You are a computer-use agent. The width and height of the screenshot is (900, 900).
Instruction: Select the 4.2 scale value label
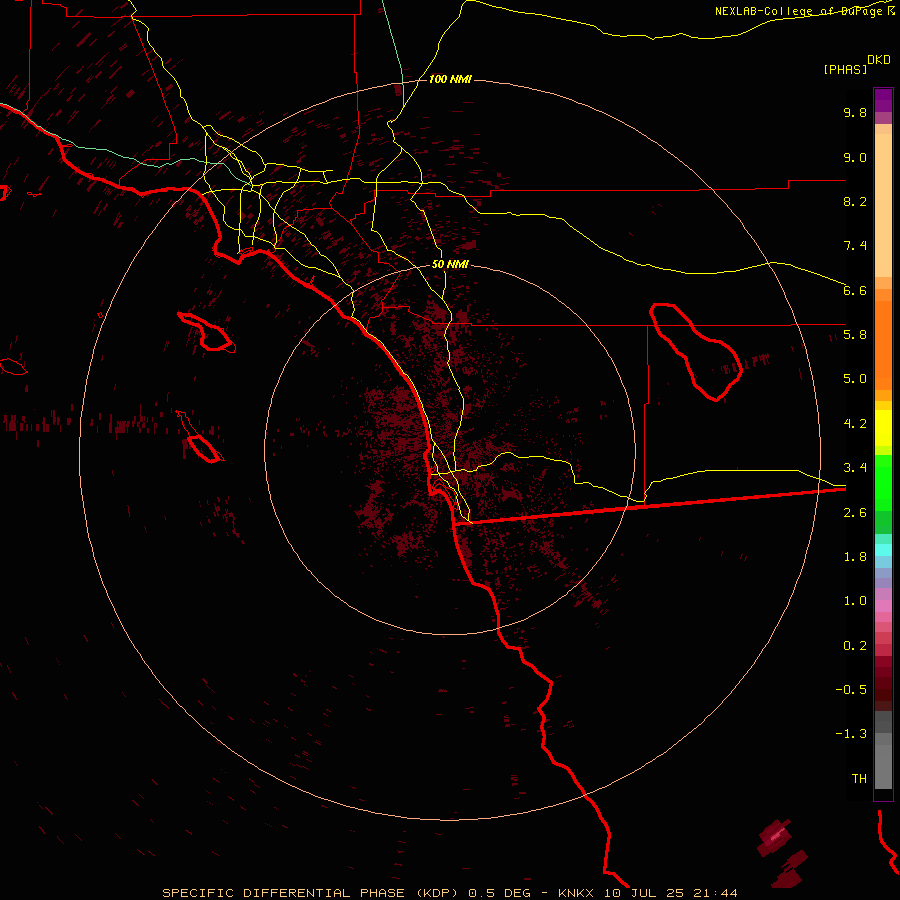point(855,424)
